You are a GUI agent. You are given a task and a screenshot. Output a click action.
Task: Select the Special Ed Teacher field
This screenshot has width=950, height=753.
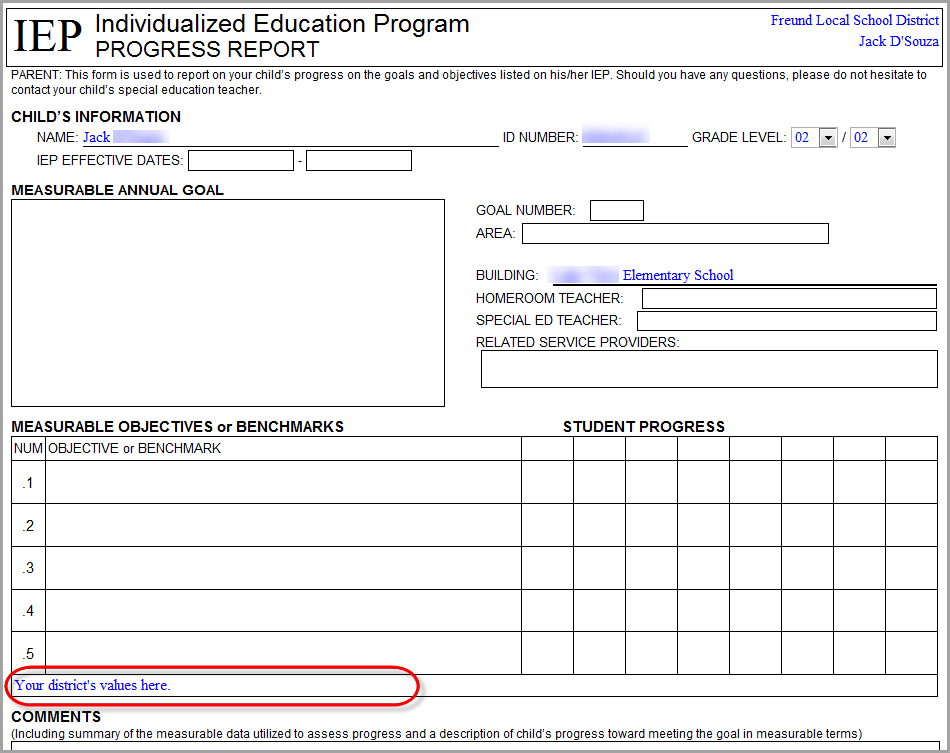tap(786, 321)
